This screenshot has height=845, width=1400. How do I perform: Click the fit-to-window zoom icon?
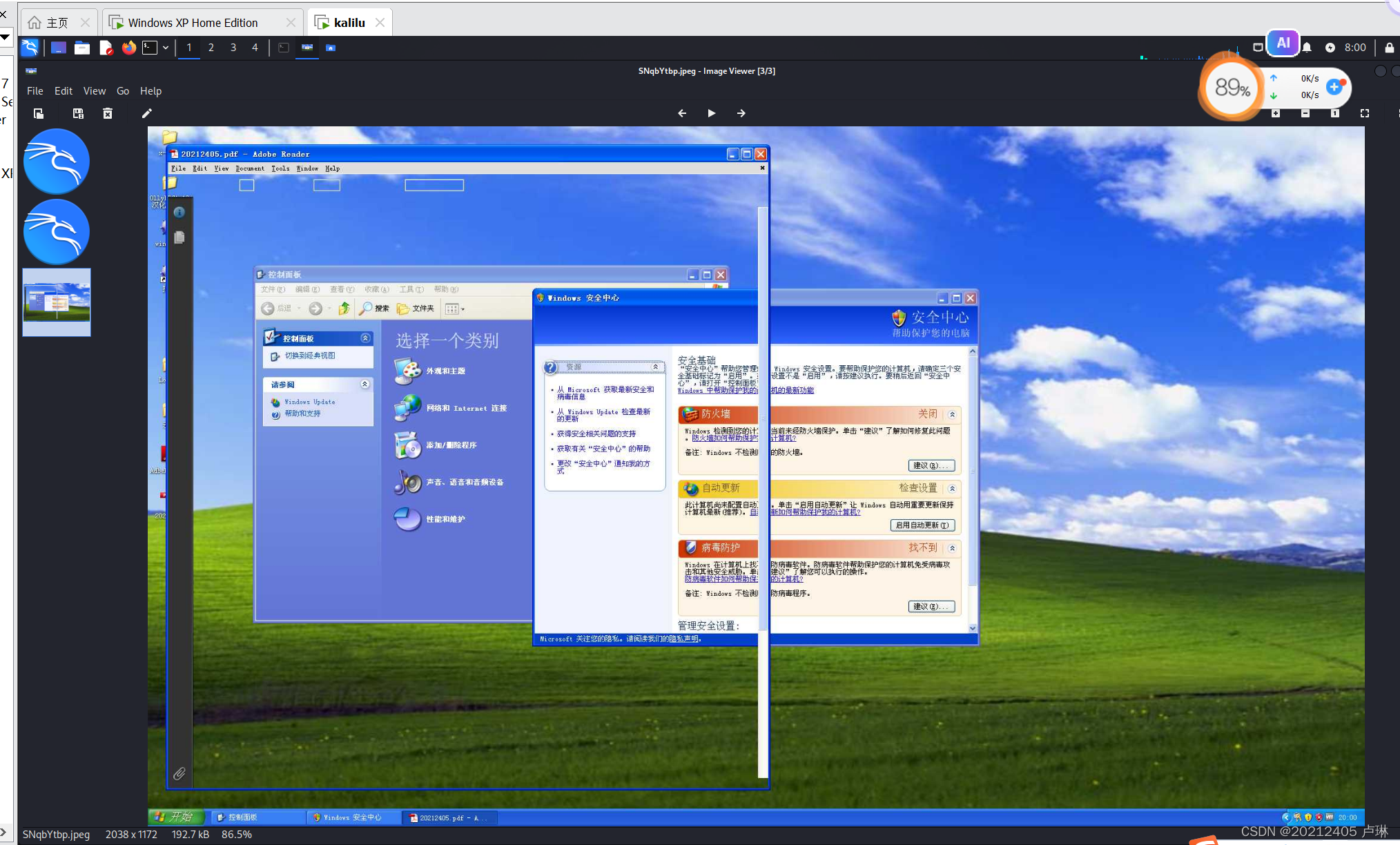point(1365,113)
